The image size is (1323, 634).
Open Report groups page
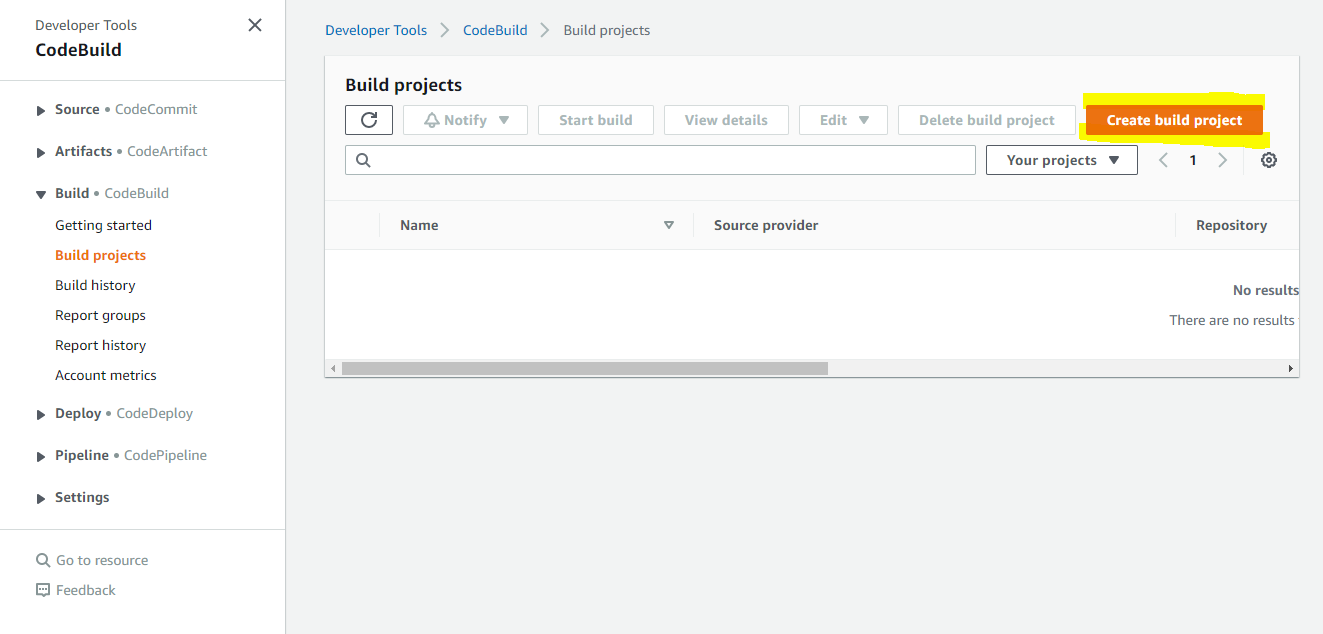[100, 315]
